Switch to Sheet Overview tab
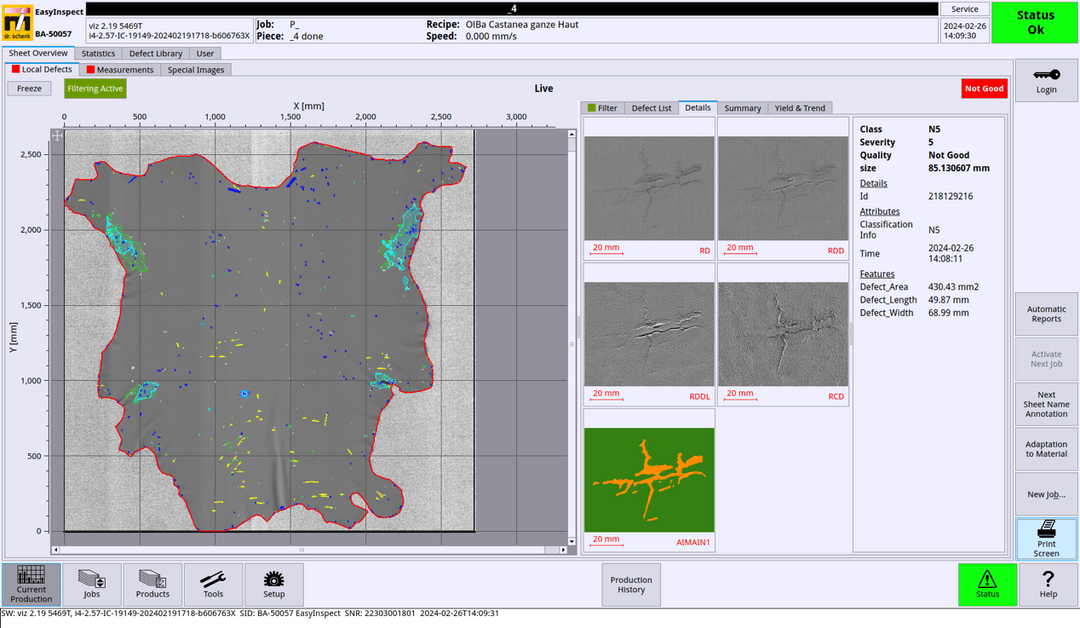 click(x=38, y=53)
